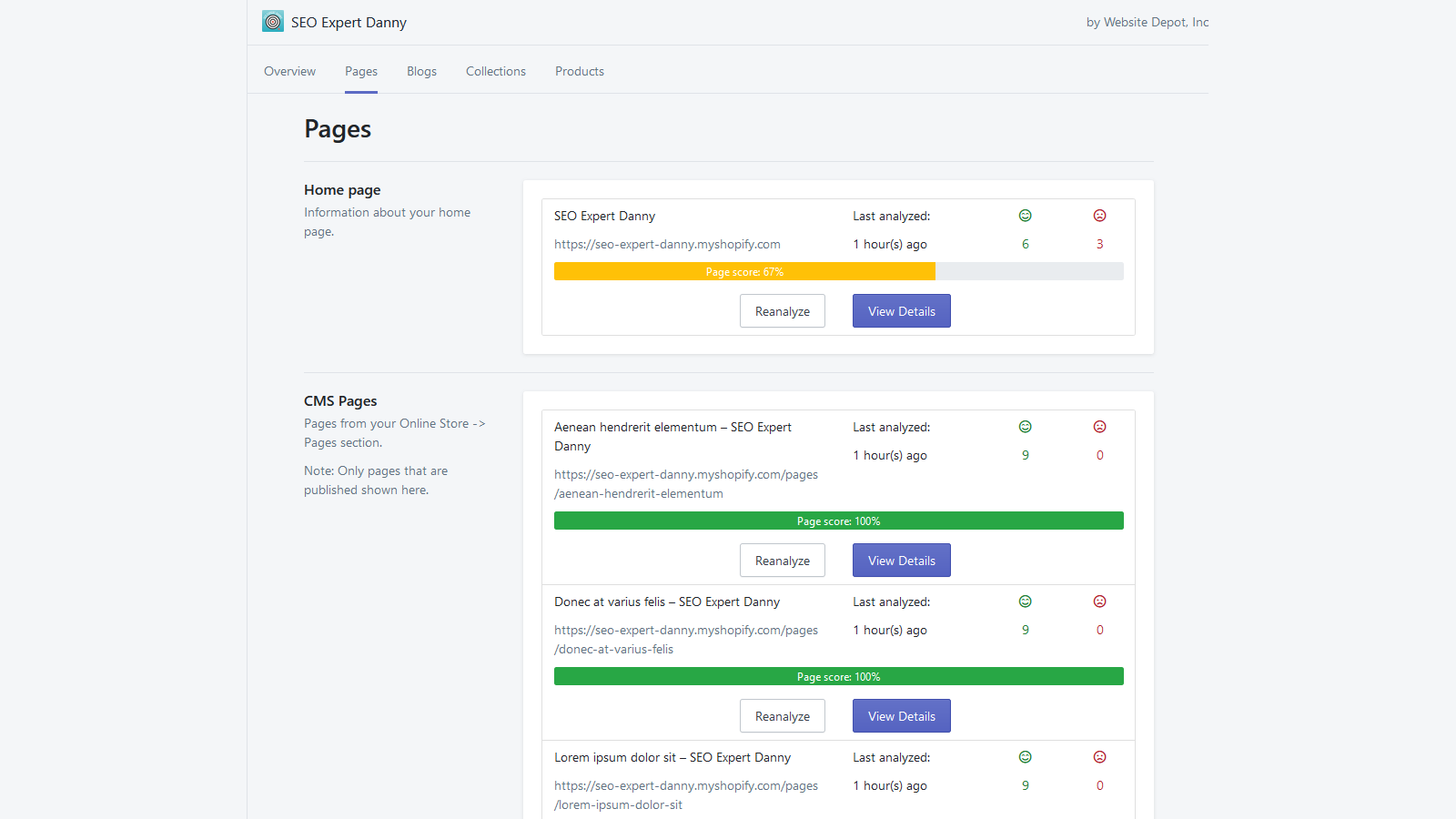Click the green count 9 in Aenean hendrerit row

1026,455
